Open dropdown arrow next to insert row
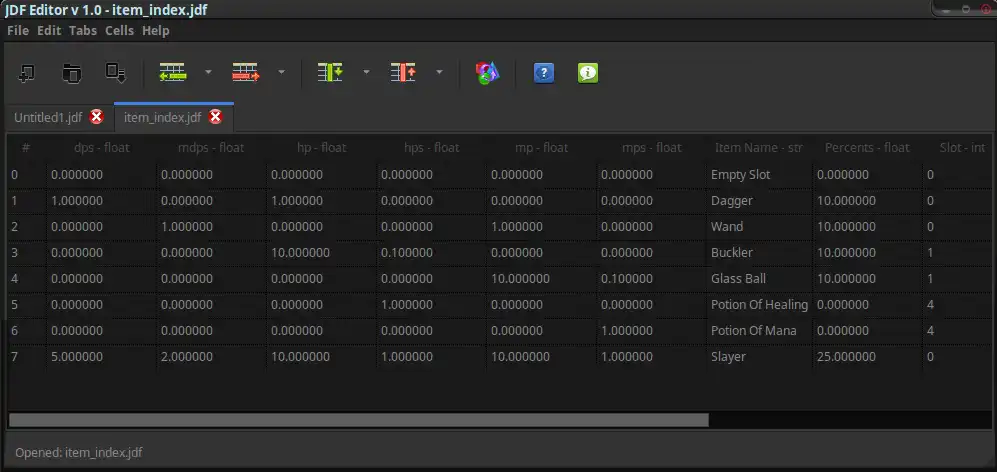The height and width of the screenshot is (472, 997). click(208, 73)
